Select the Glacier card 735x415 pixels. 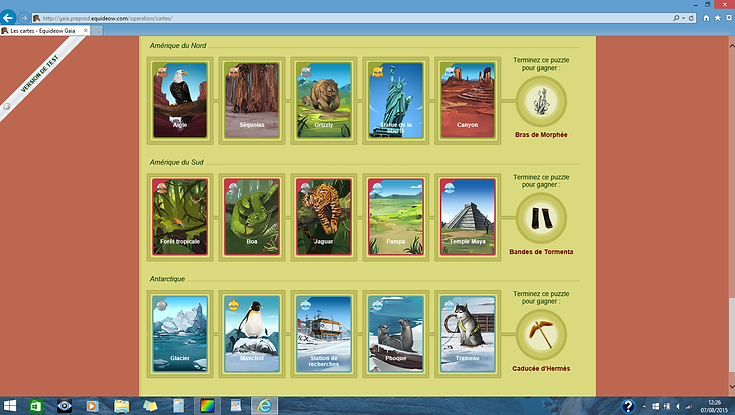point(180,334)
